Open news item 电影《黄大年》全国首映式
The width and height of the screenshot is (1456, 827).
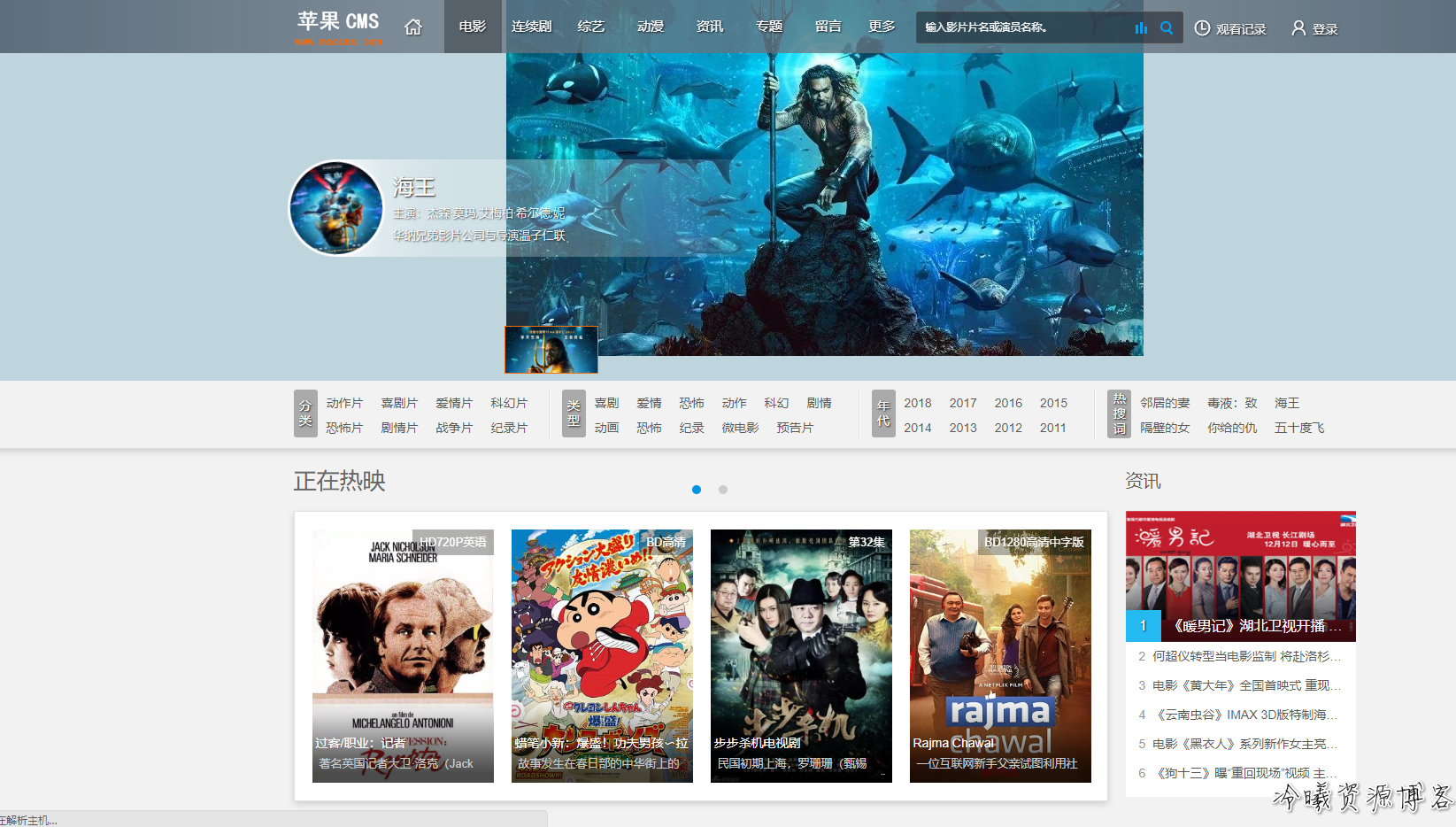(1246, 685)
